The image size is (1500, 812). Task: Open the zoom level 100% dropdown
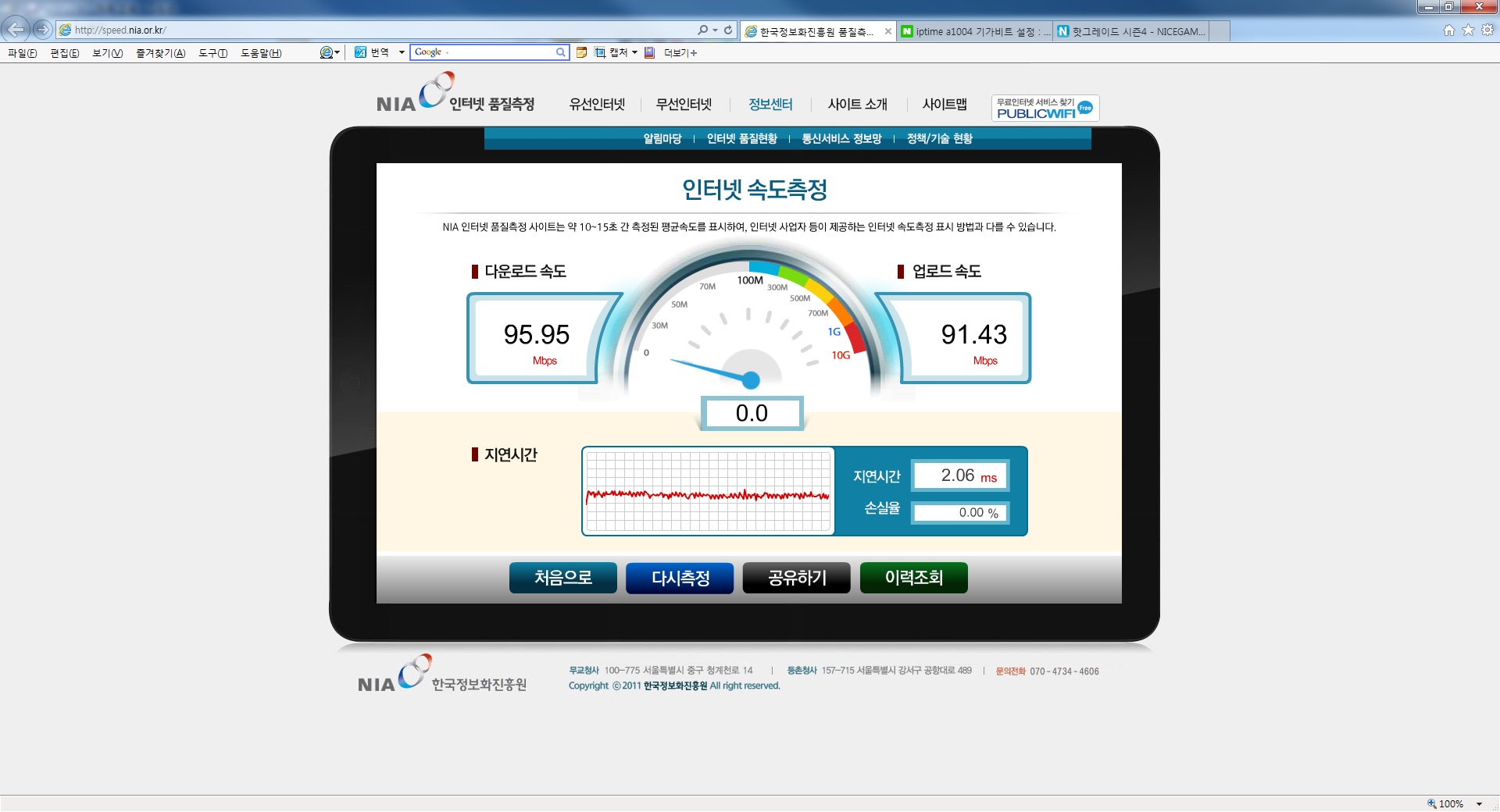coord(1479,803)
